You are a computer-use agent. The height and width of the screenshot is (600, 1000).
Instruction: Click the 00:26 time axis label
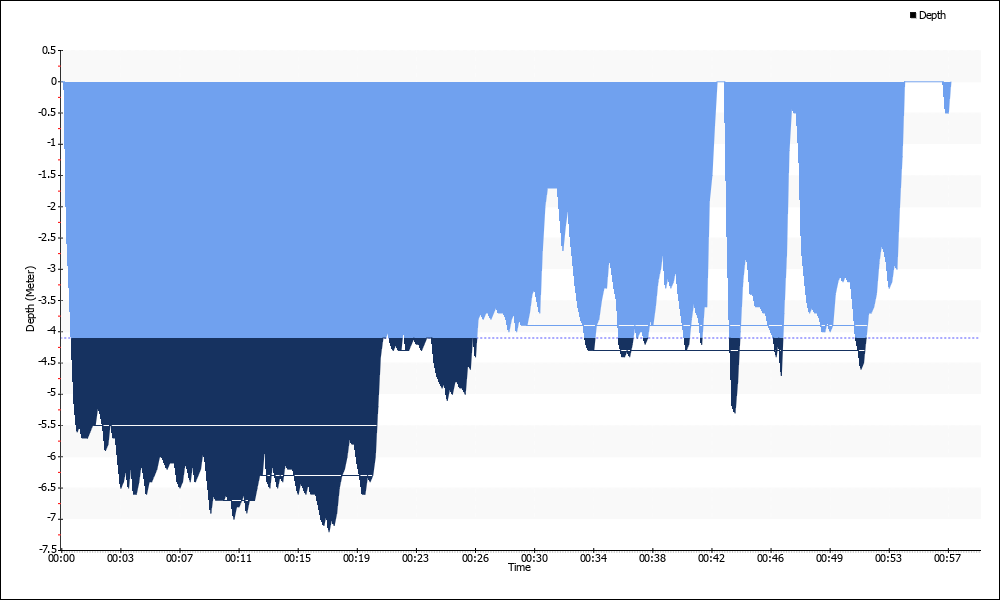[x=475, y=559]
